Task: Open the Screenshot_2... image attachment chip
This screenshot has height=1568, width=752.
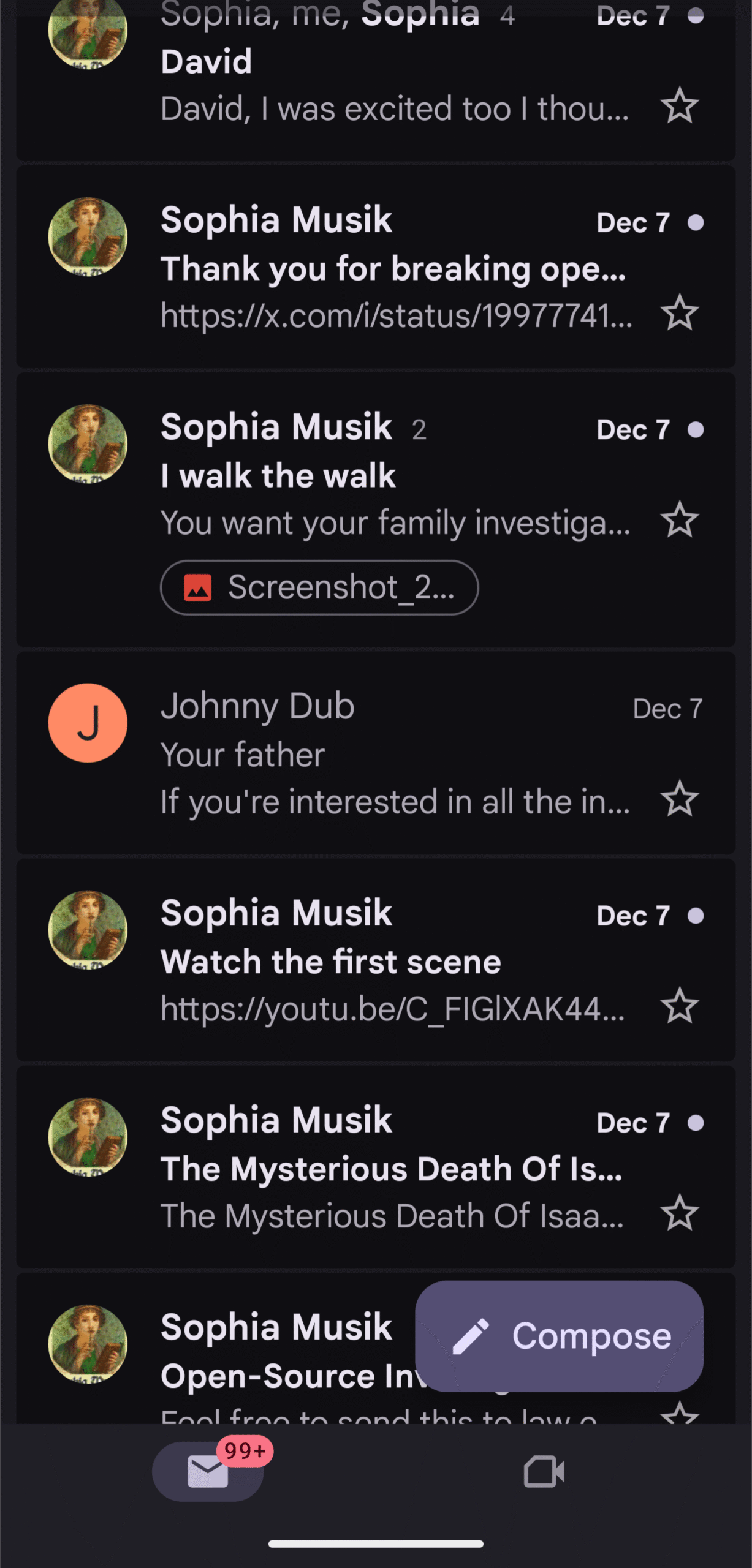Action: pos(319,587)
